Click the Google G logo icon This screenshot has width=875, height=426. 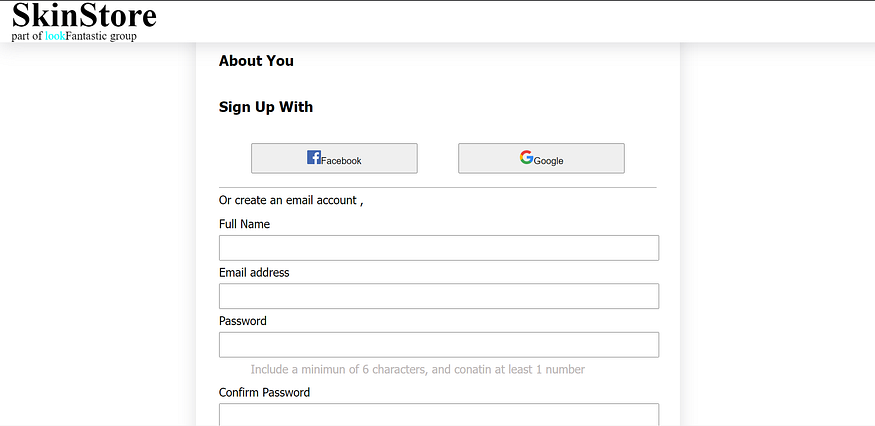pyautogui.click(x=526, y=157)
